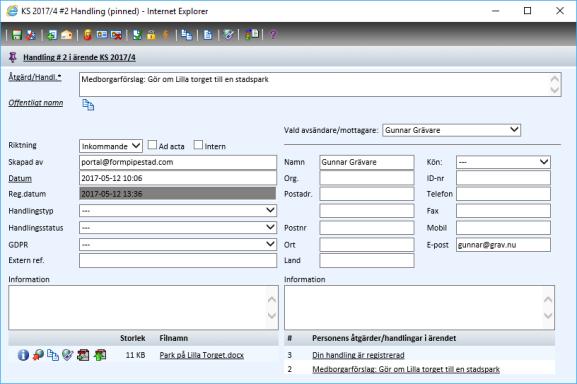Click the green floppy-disk Save icon
This screenshot has width=577, height=384.
tap(17, 35)
